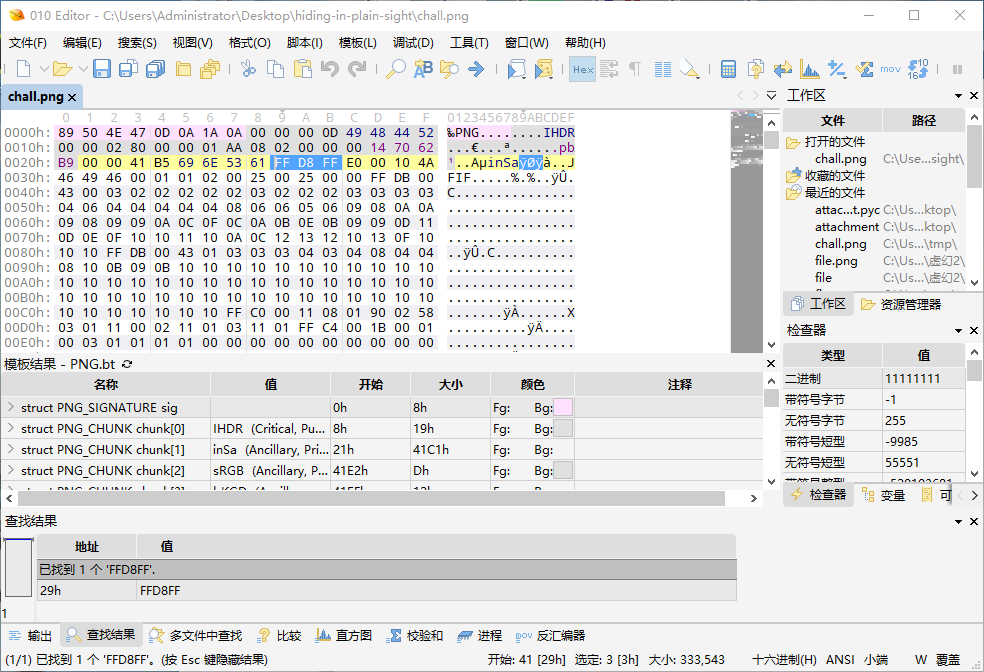Select attachment in recent files list

(847, 227)
